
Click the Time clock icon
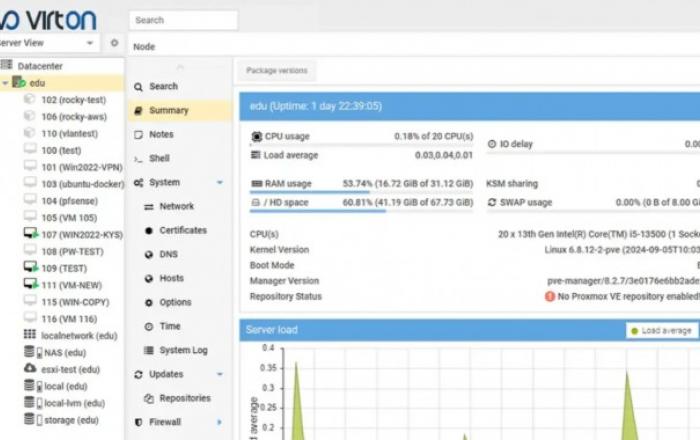149,327
